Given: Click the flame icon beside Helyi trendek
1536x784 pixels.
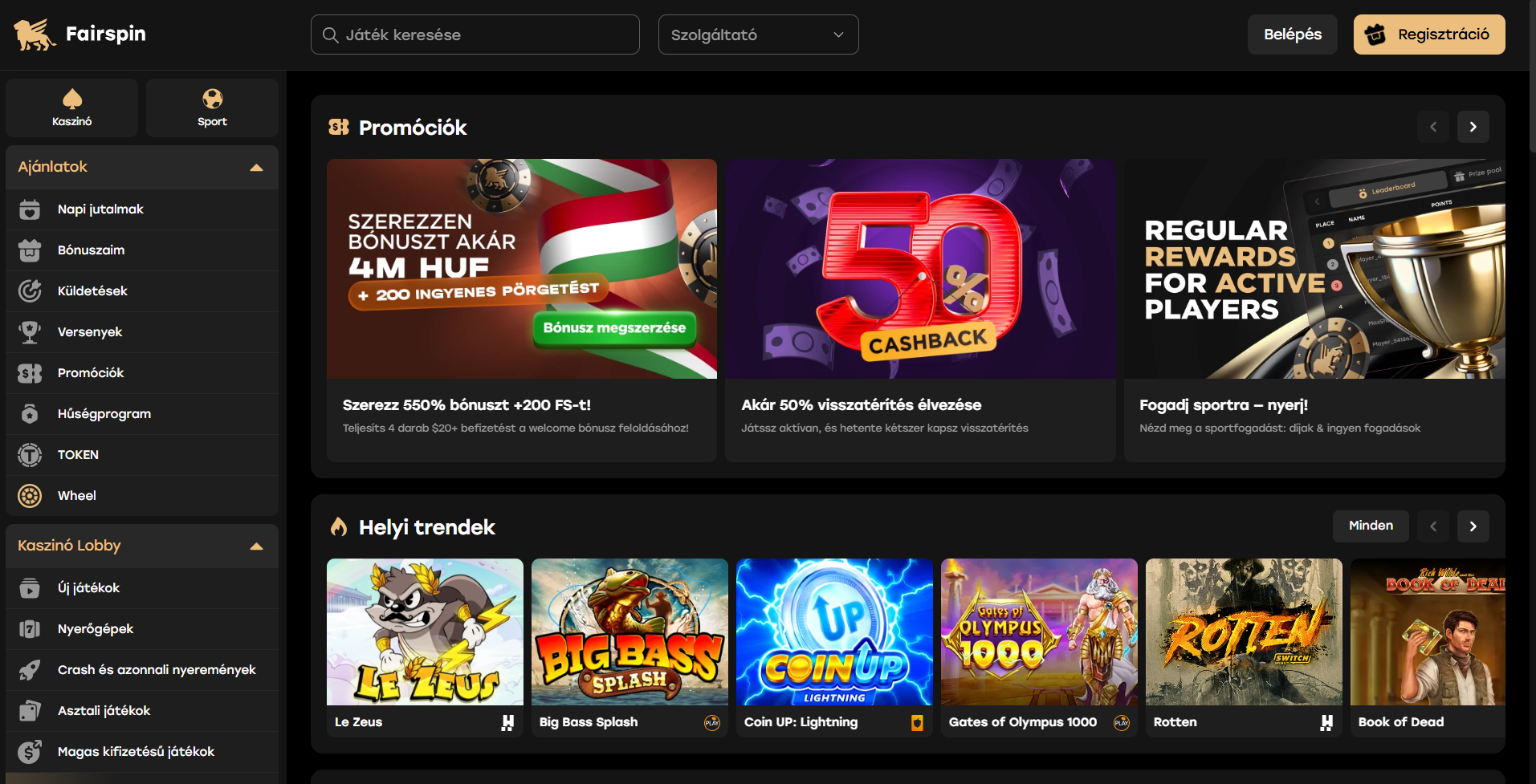Looking at the screenshot, I should pos(339,526).
